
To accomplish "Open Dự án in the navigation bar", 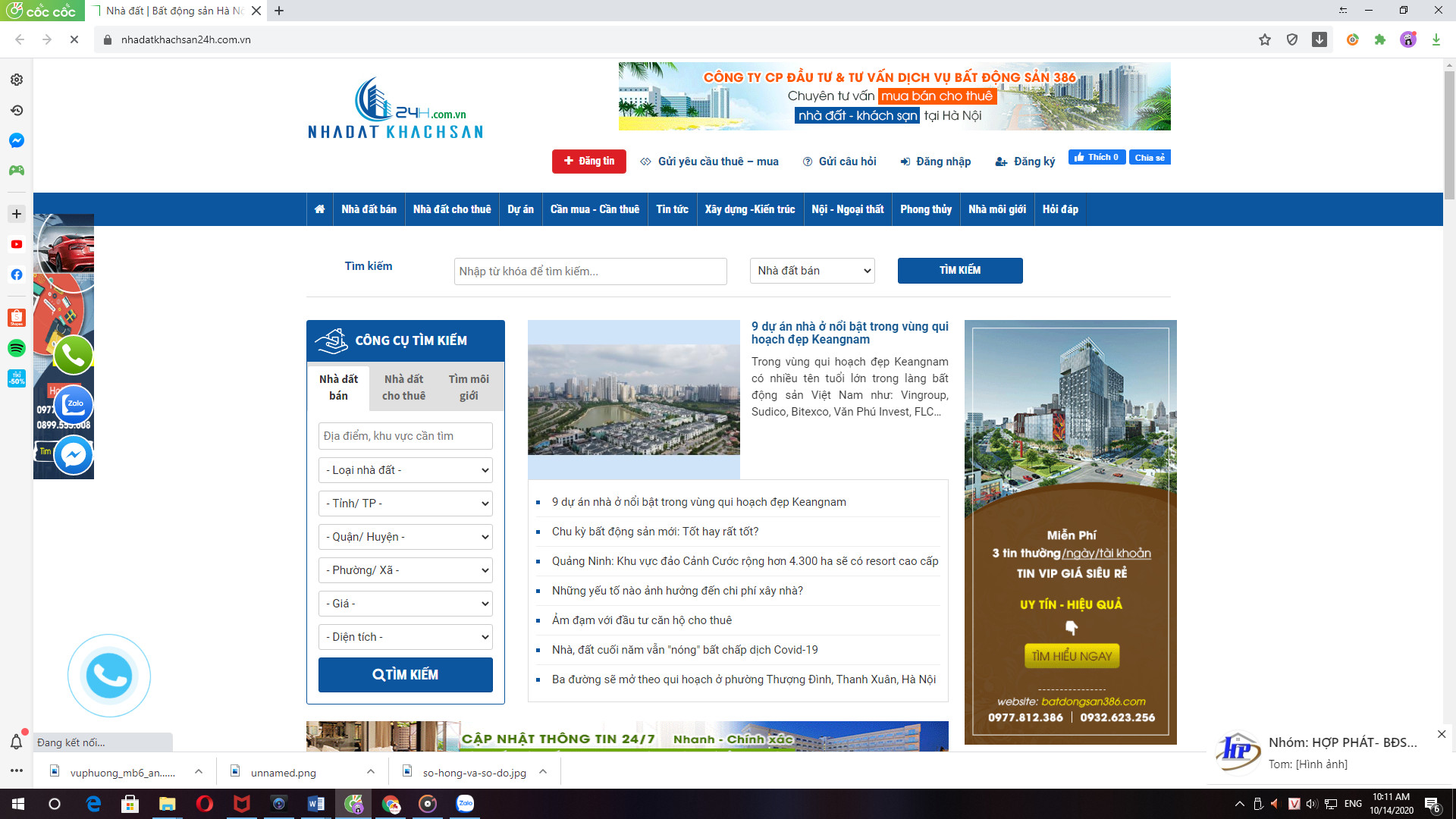I will (x=520, y=209).
